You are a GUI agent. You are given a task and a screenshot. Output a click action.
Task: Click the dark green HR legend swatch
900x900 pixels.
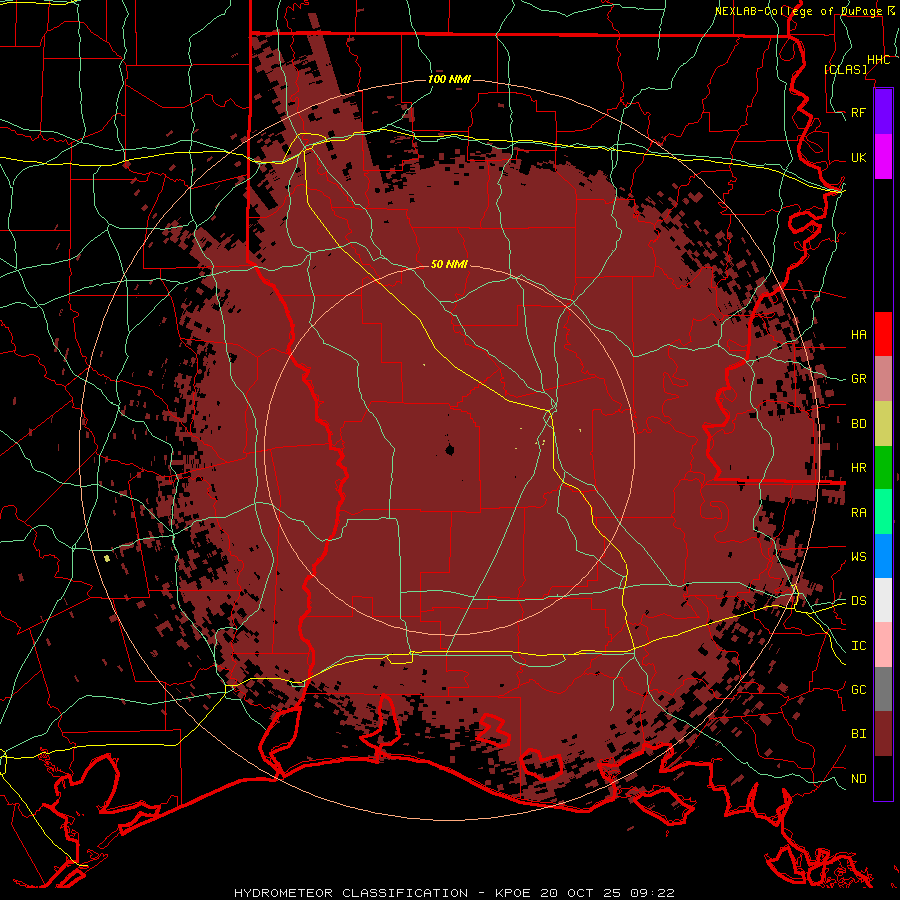click(x=883, y=468)
